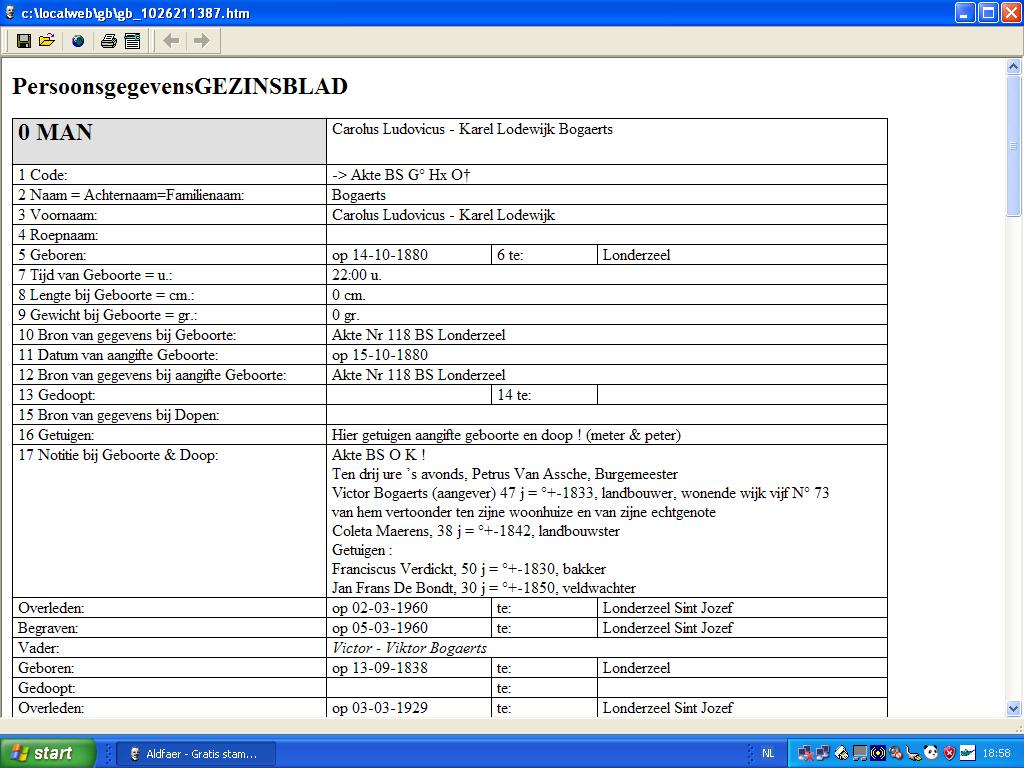
Task: Click '12 Bron van gegevens bij aangifte Geboorte:' label
Action: (152, 376)
